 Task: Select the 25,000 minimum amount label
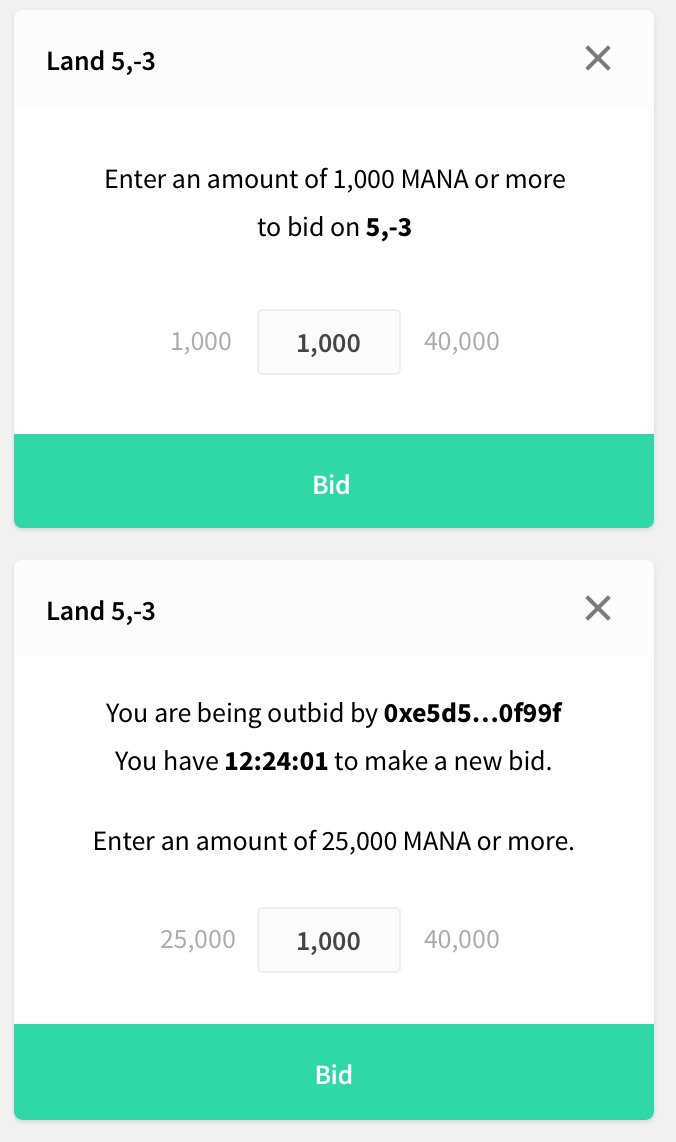pos(198,940)
